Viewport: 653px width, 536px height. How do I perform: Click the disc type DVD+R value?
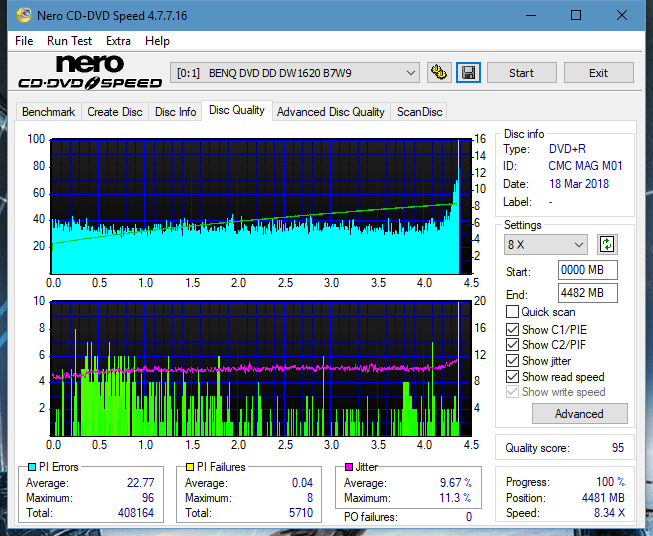point(567,149)
